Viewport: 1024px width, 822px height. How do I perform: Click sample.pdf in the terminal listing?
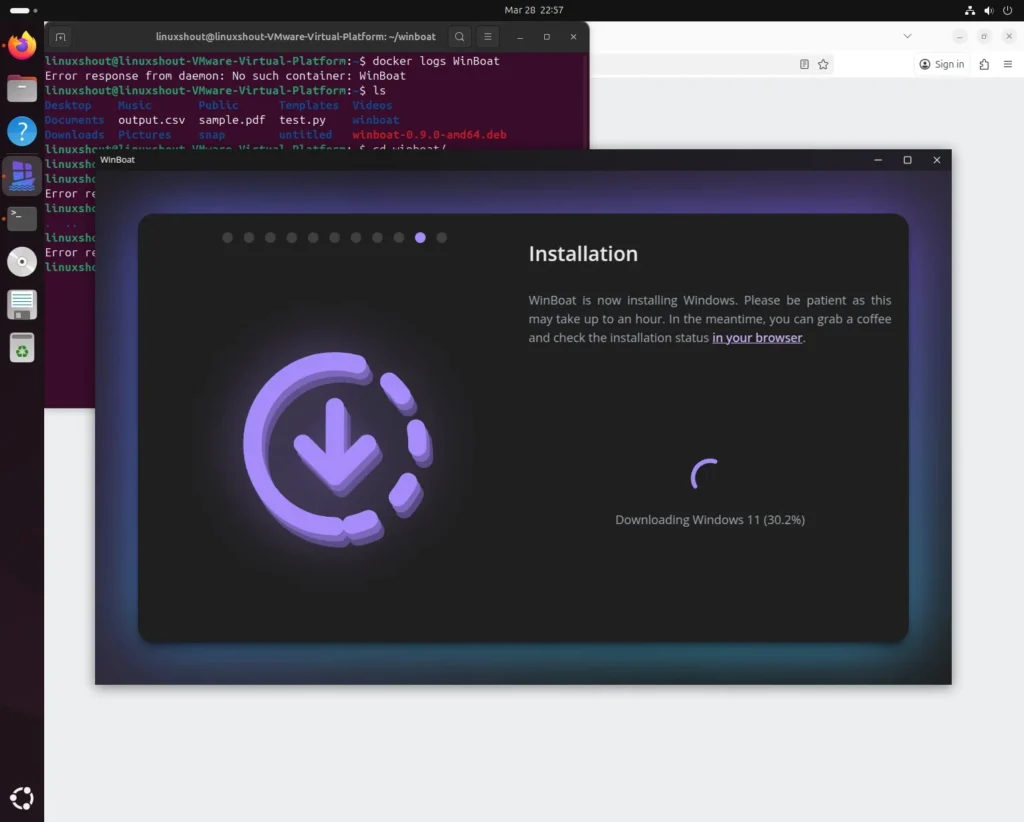[x=232, y=120]
